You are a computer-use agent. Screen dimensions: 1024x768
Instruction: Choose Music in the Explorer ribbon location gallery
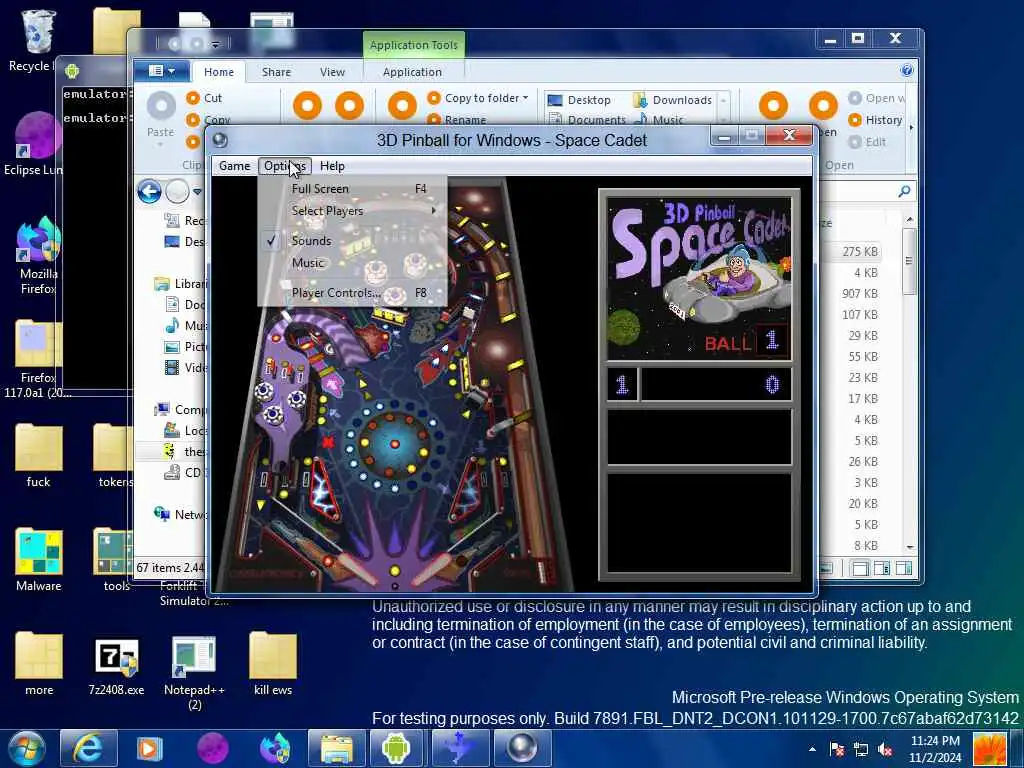pos(659,120)
